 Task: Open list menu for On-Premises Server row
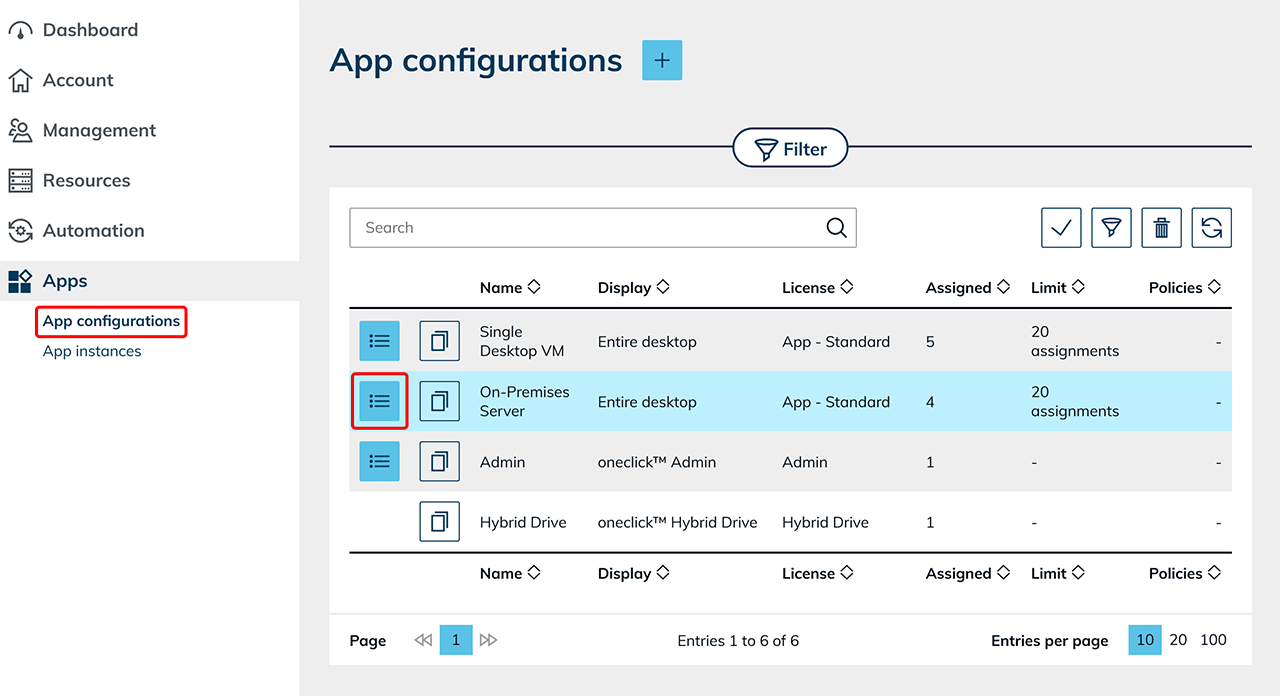point(379,401)
